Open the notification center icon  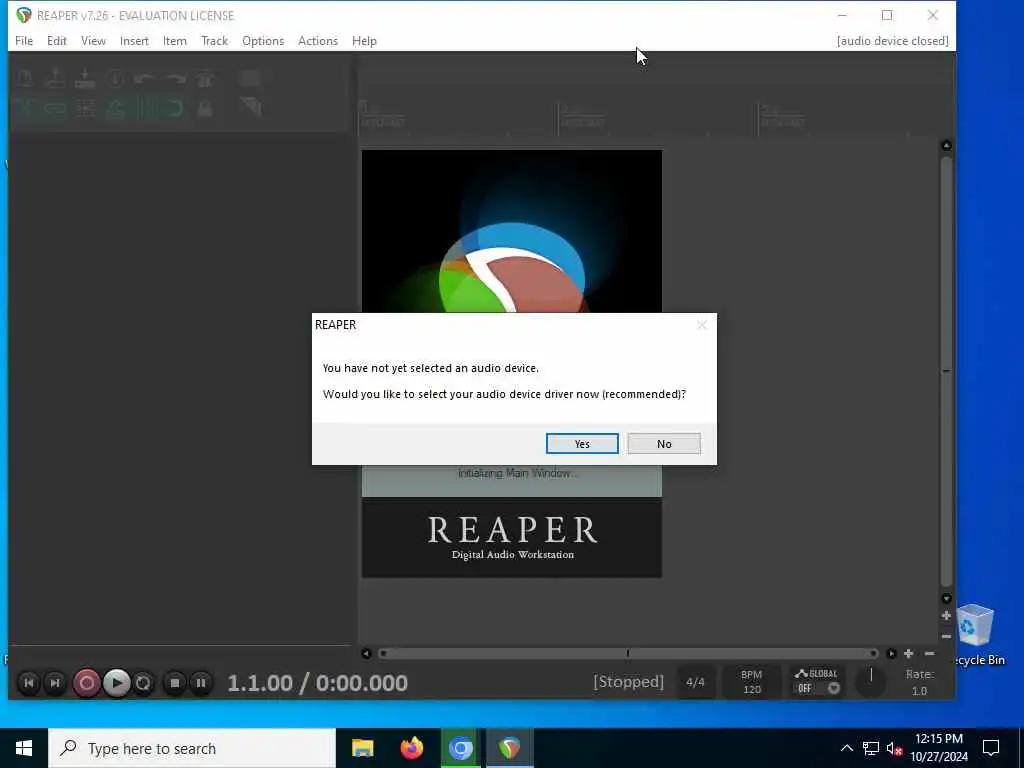coord(991,748)
